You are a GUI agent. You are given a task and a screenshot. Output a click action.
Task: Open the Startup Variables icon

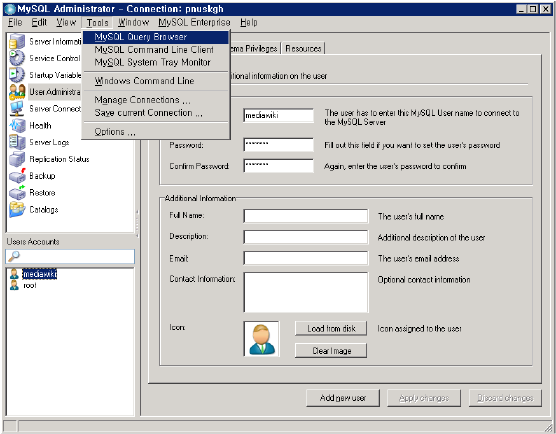[x=17, y=75]
